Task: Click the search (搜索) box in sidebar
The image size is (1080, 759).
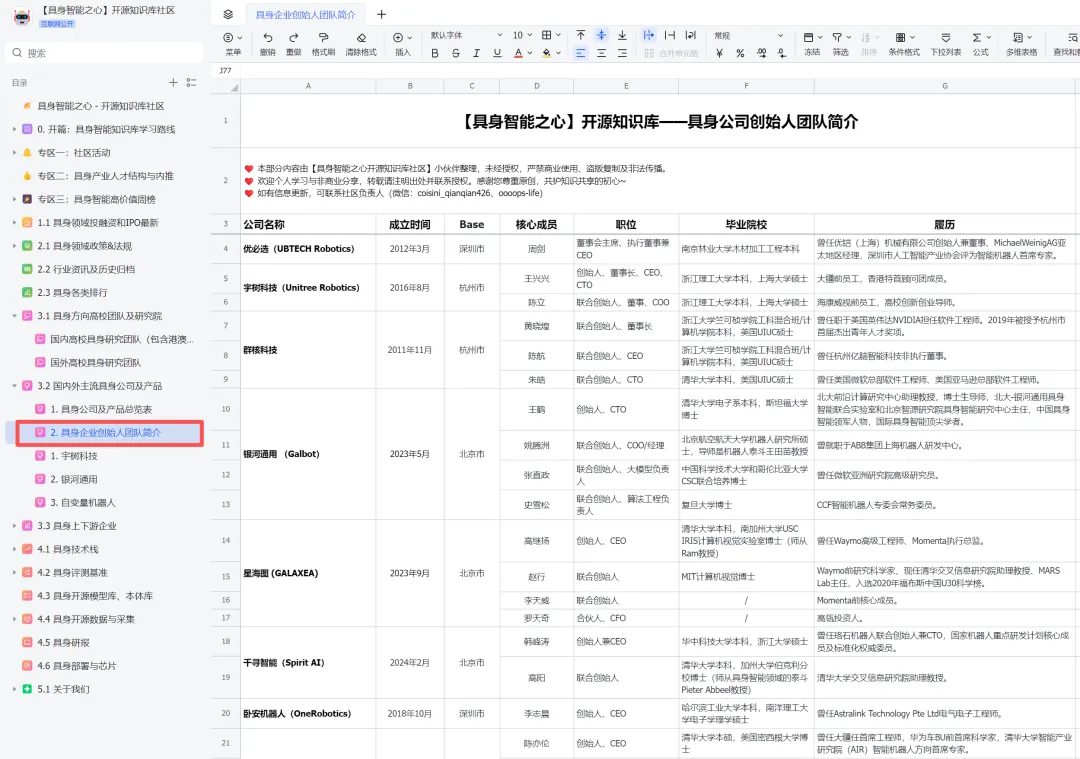Action: tap(105, 53)
